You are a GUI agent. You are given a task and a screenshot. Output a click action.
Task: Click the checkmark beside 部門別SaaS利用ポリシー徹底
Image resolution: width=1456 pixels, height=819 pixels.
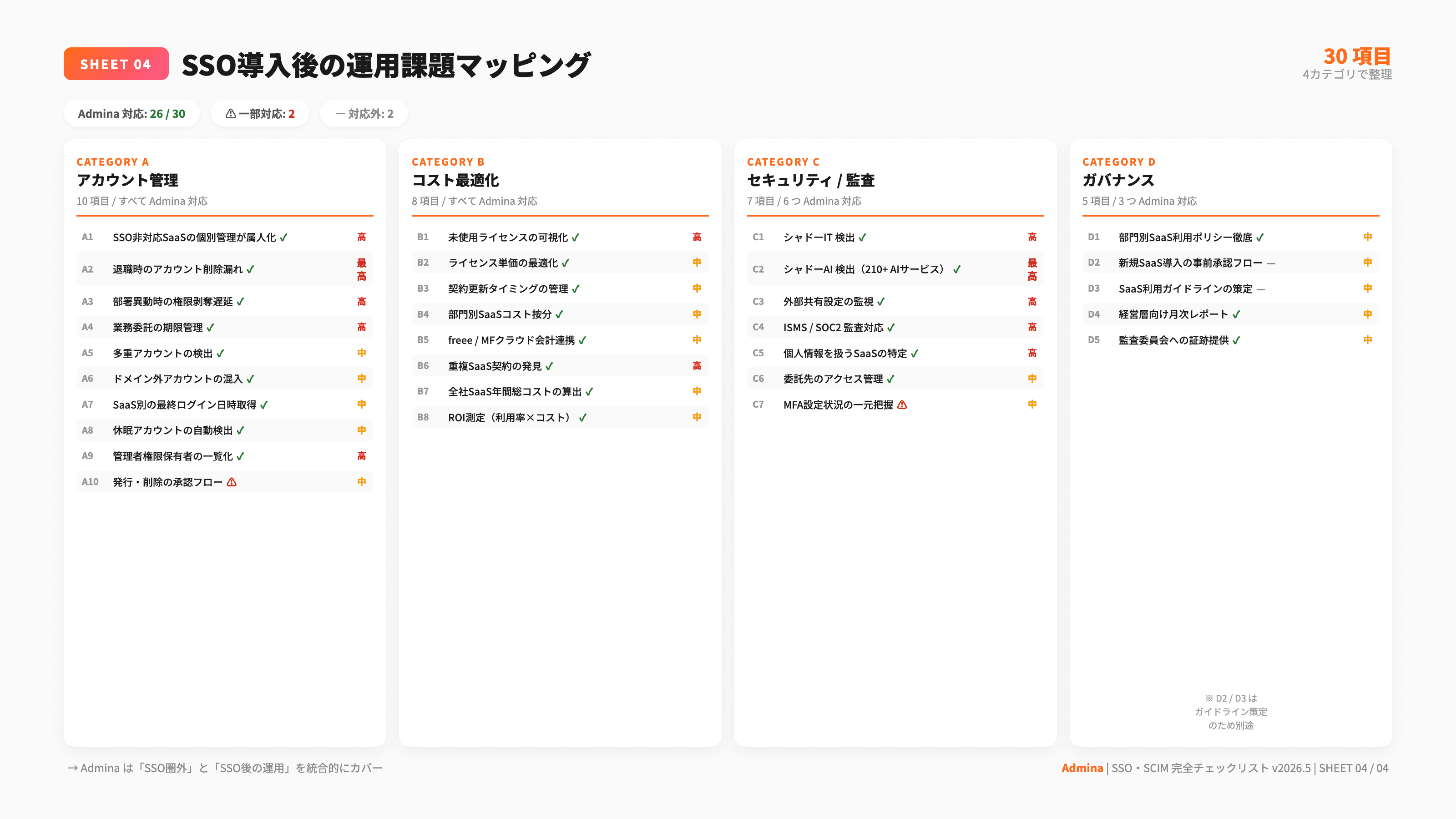(x=1260, y=238)
